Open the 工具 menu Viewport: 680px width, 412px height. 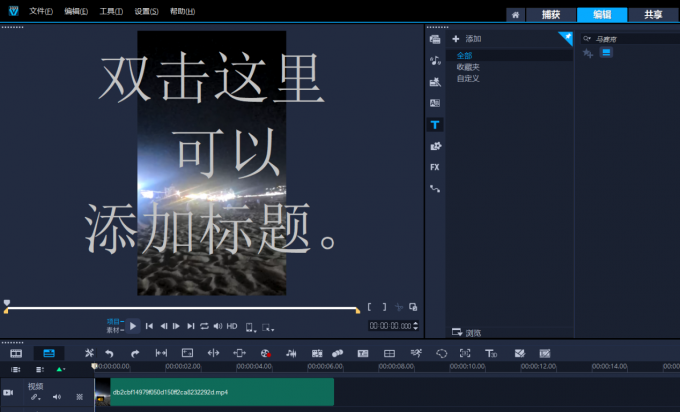[x=111, y=11]
